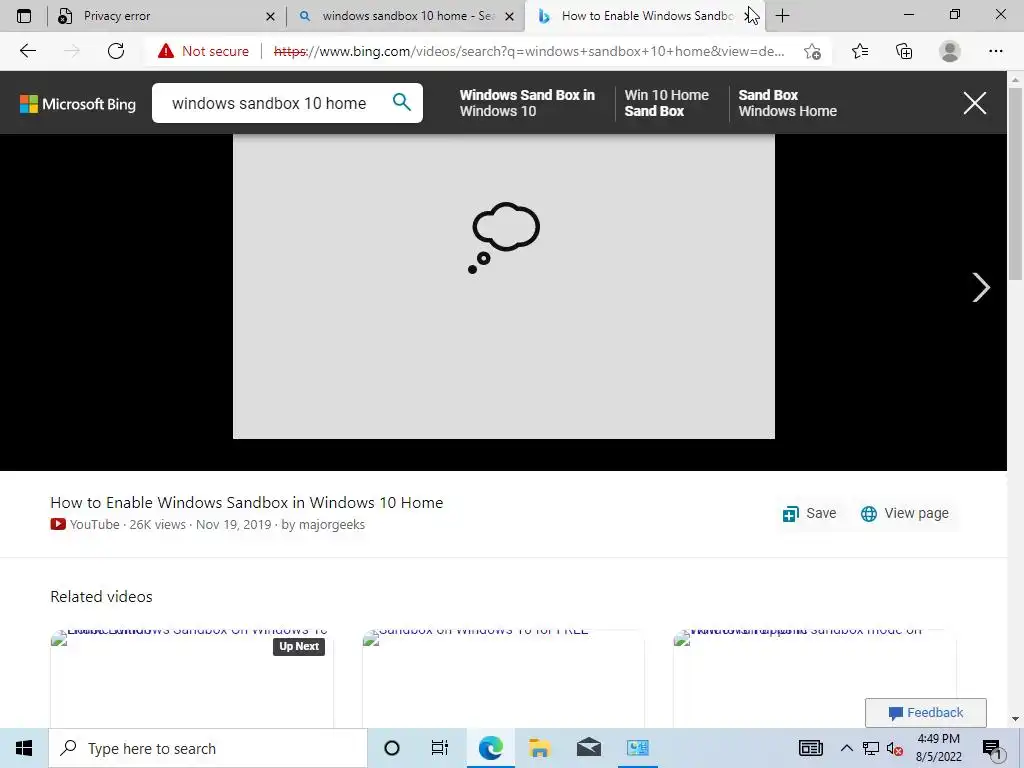Reload the current page
This screenshot has width=1024, height=768.
(x=116, y=51)
